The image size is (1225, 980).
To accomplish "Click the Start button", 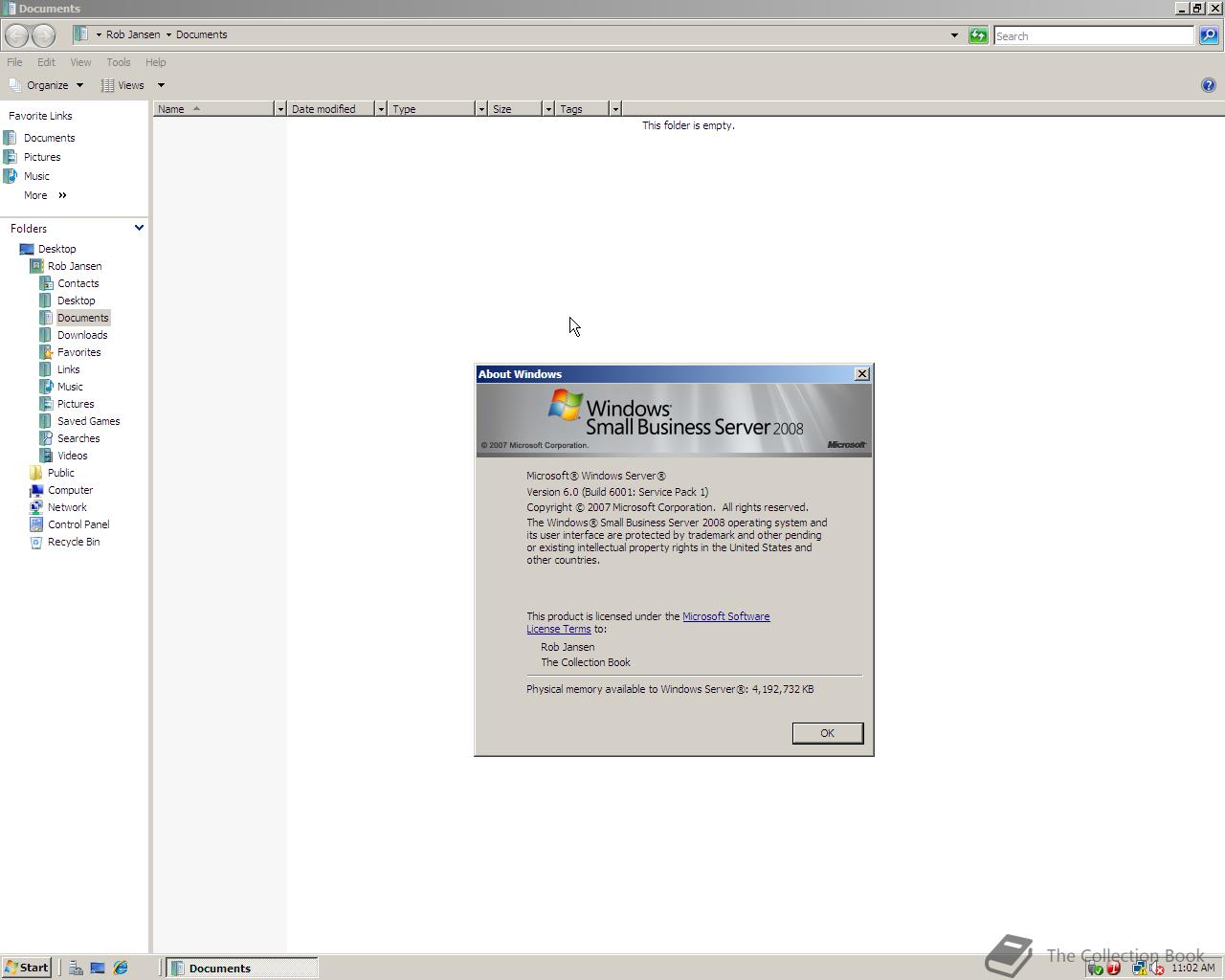I will (x=27, y=968).
